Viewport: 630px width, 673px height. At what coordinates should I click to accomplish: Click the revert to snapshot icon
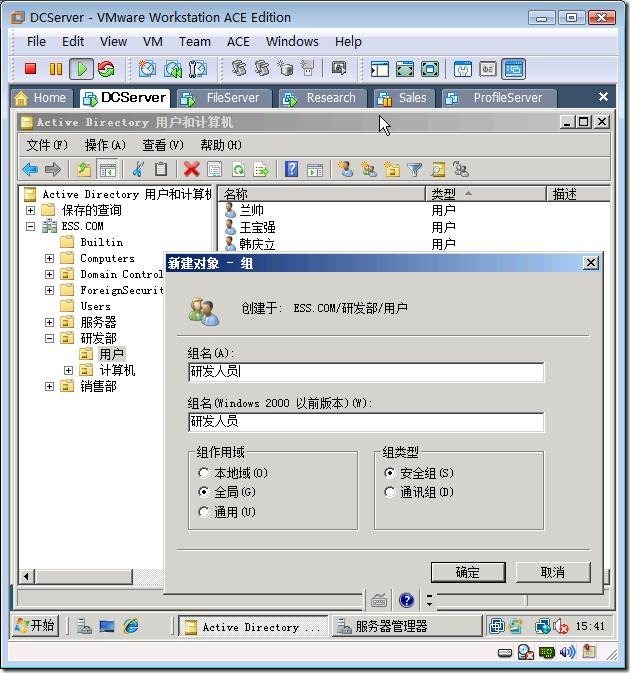click(x=173, y=69)
